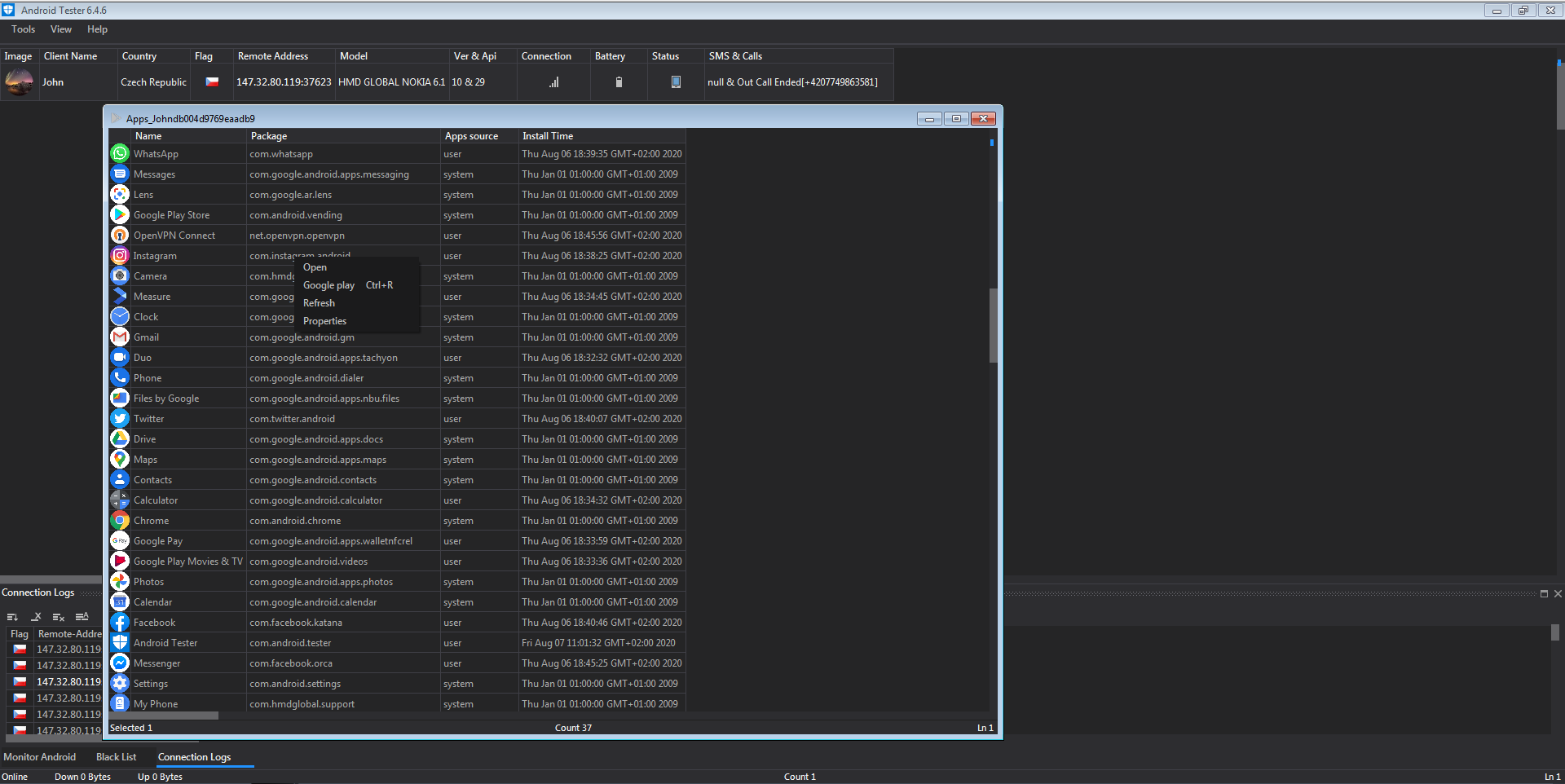Click the Client Name column header
Viewport: 1565px width, 784px height.
78,56
